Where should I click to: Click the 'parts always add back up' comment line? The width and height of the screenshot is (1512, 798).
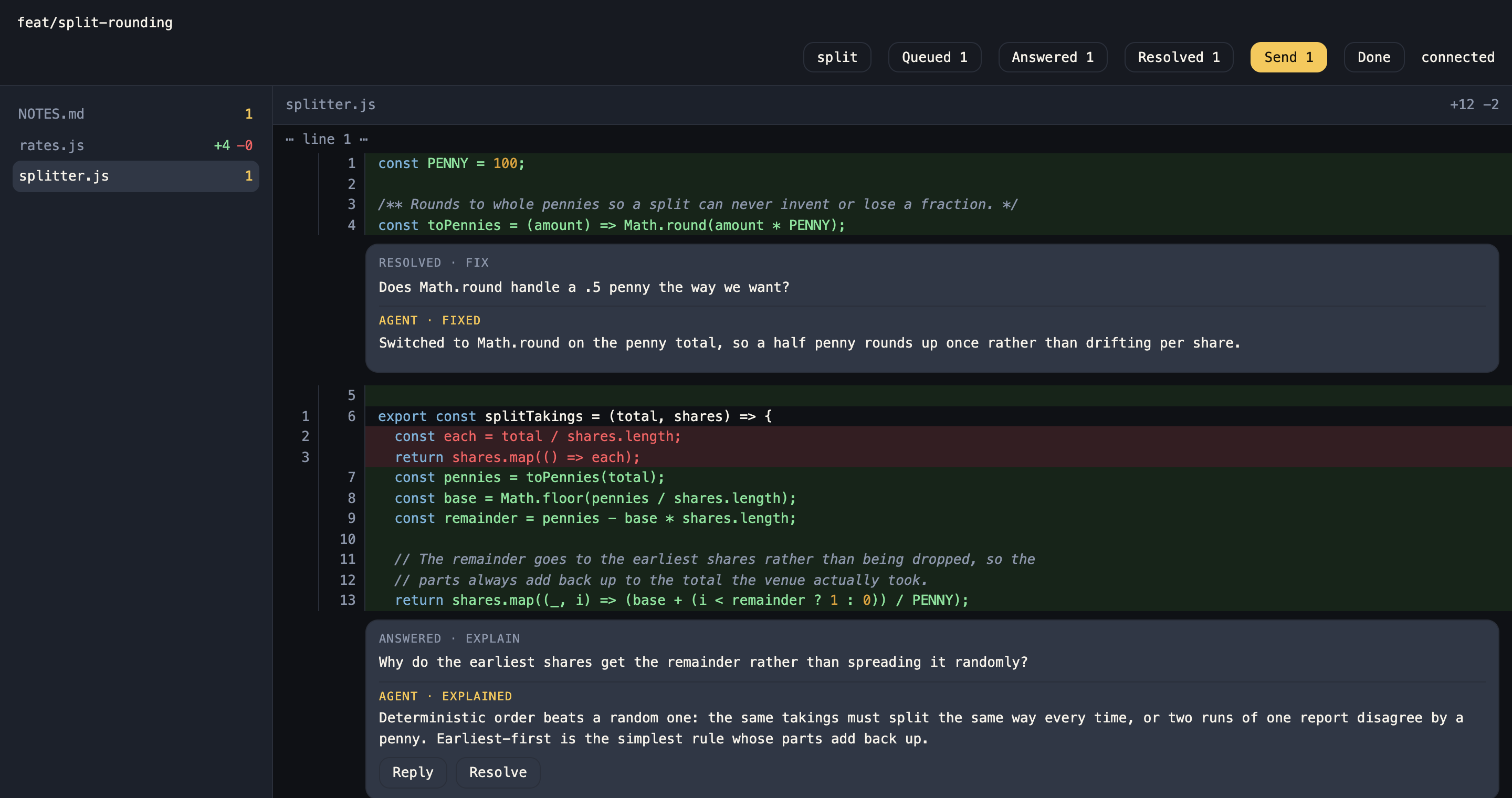[x=660, y=580]
